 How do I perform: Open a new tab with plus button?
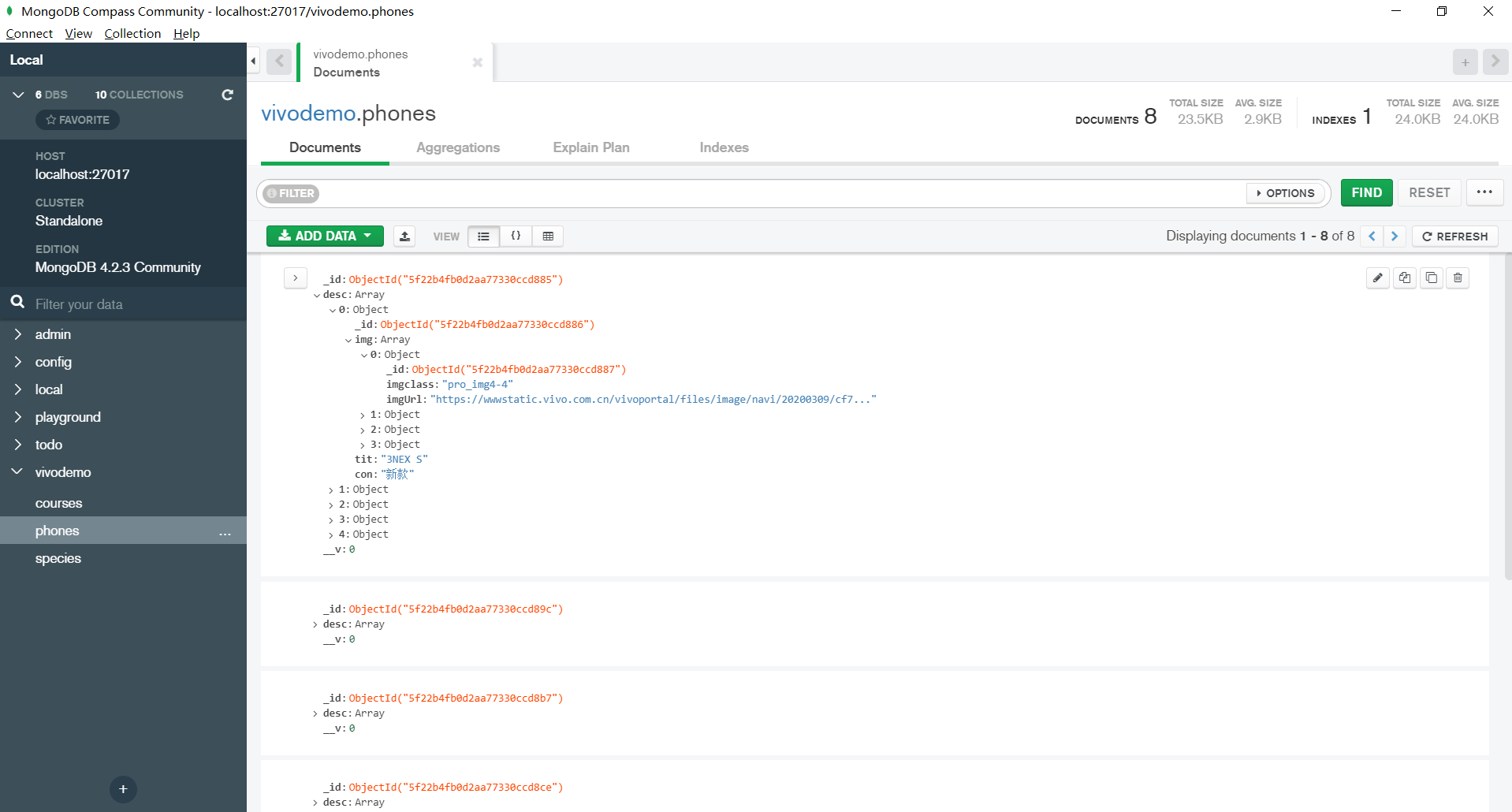1465,62
